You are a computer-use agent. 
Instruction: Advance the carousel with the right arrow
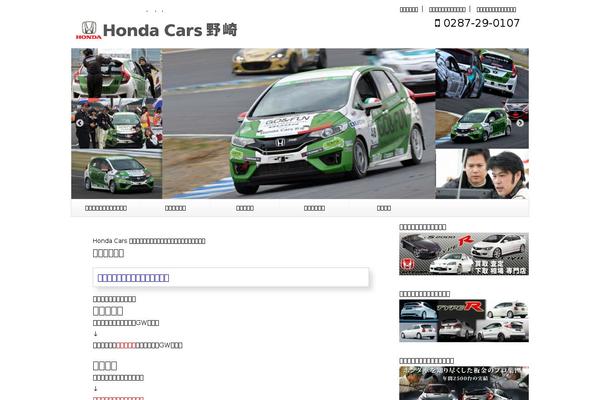click(520, 123)
